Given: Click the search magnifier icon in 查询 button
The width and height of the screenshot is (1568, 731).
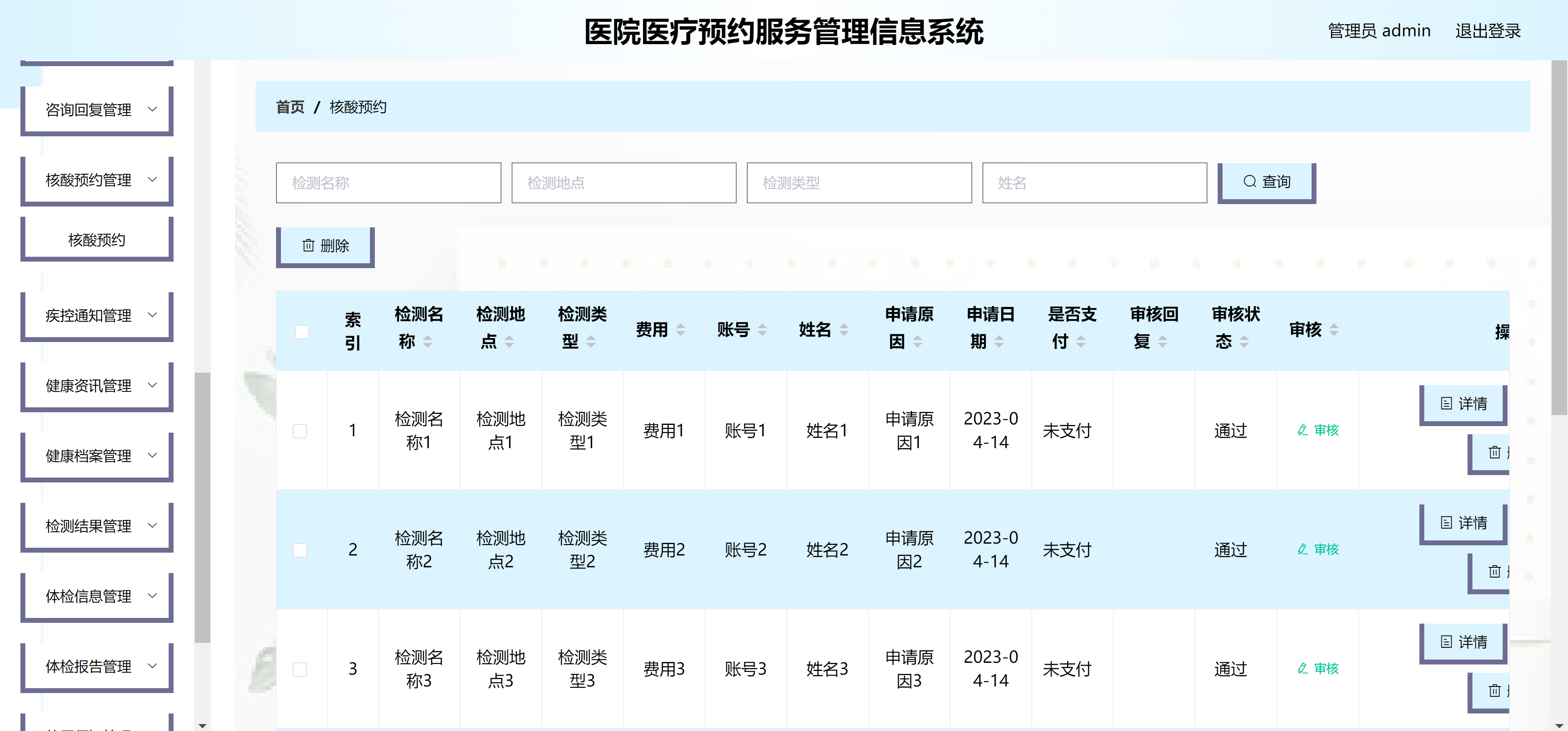Looking at the screenshot, I should tap(1249, 181).
